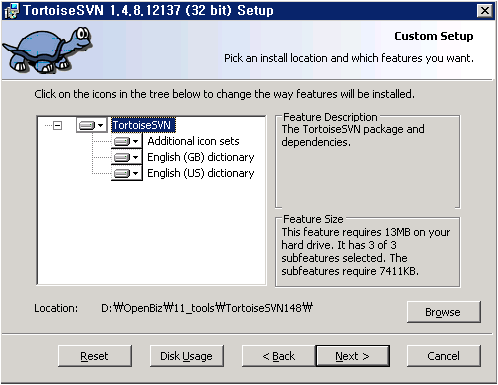The height and width of the screenshot is (385, 498).
Task: Click the Feature Description text
Action: pos(353,136)
